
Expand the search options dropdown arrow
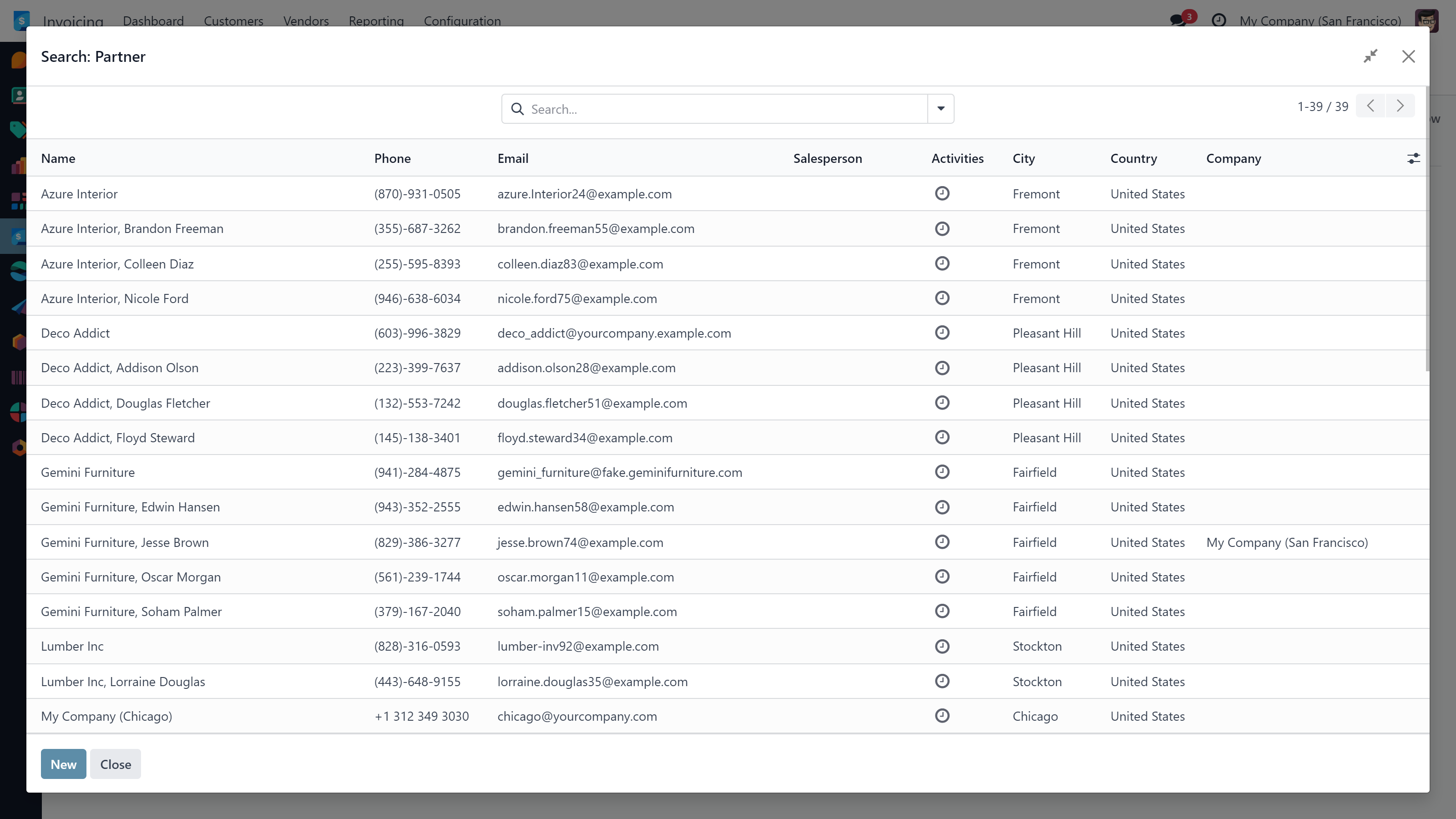pos(940,109)
